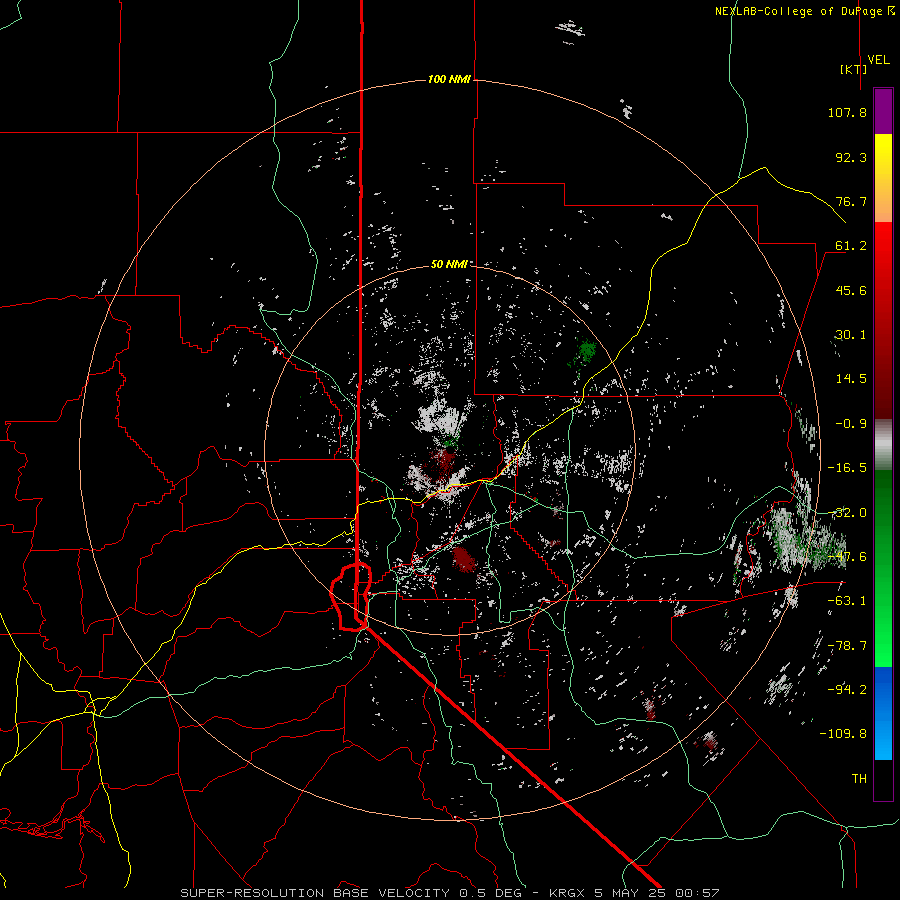900x900 pixels.
Task: Click the -47.6 velocity scale value
Action: pyautogui.click(x=847, y=557)
